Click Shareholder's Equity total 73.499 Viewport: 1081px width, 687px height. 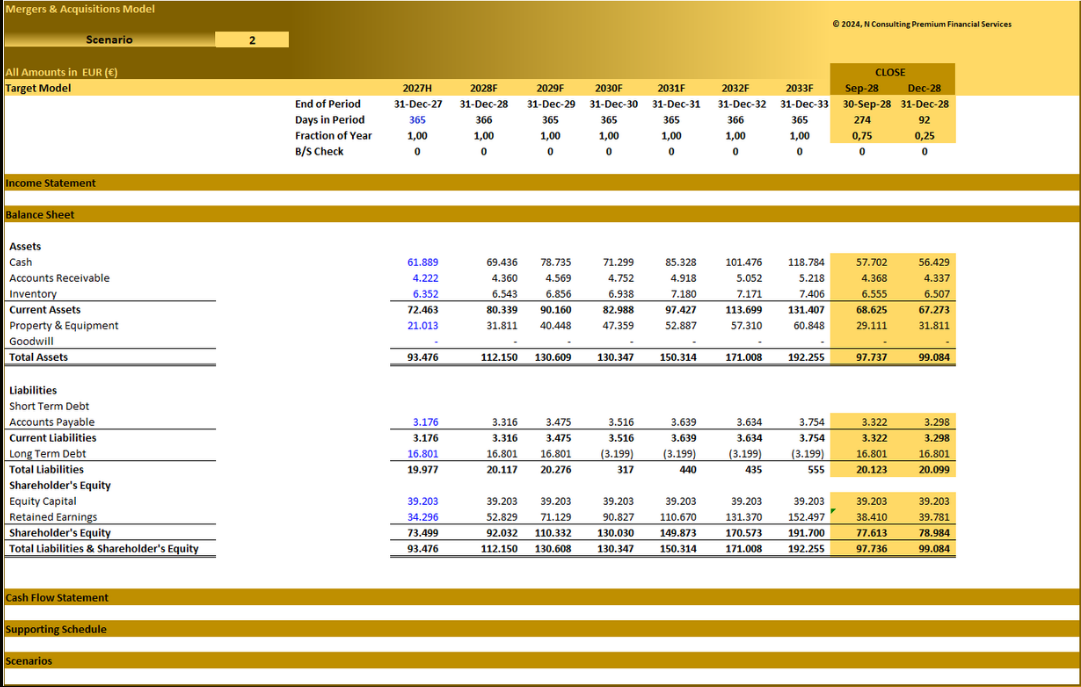tap(423, 533)
